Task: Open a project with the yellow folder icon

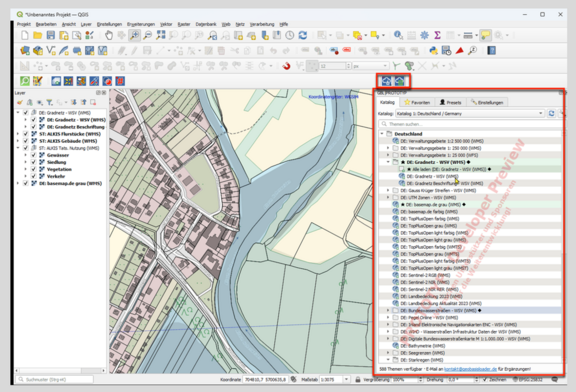Action: (x=37, y=35)
